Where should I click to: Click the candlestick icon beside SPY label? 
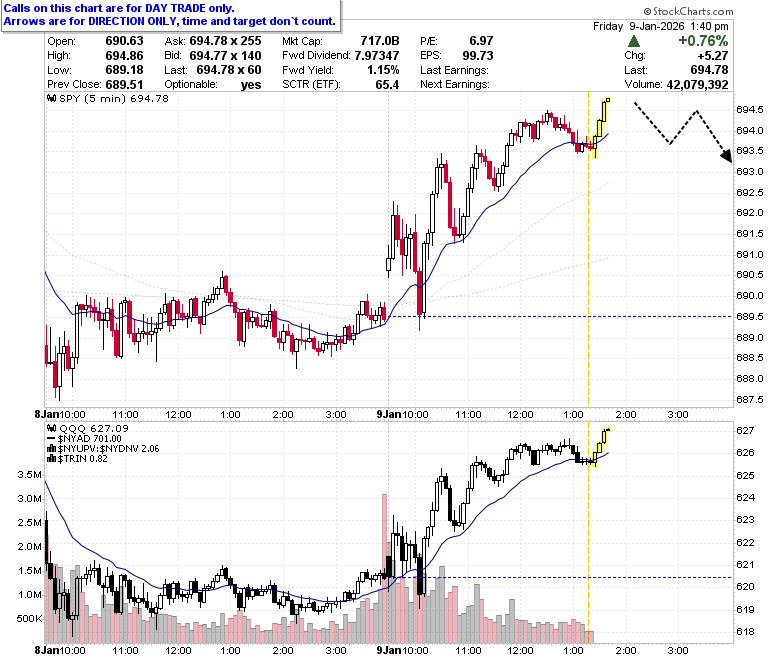coord(51,98)
